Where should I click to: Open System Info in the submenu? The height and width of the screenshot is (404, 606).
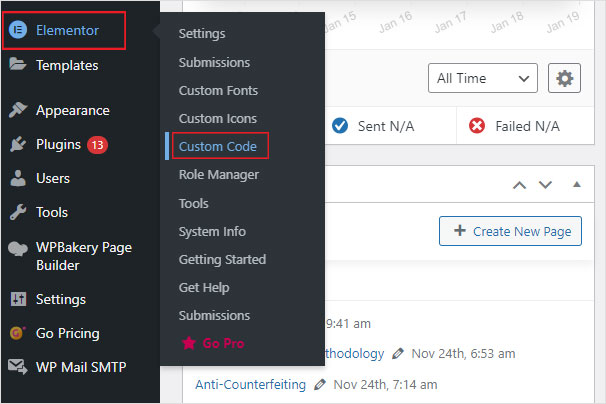(x=212, y=232)
